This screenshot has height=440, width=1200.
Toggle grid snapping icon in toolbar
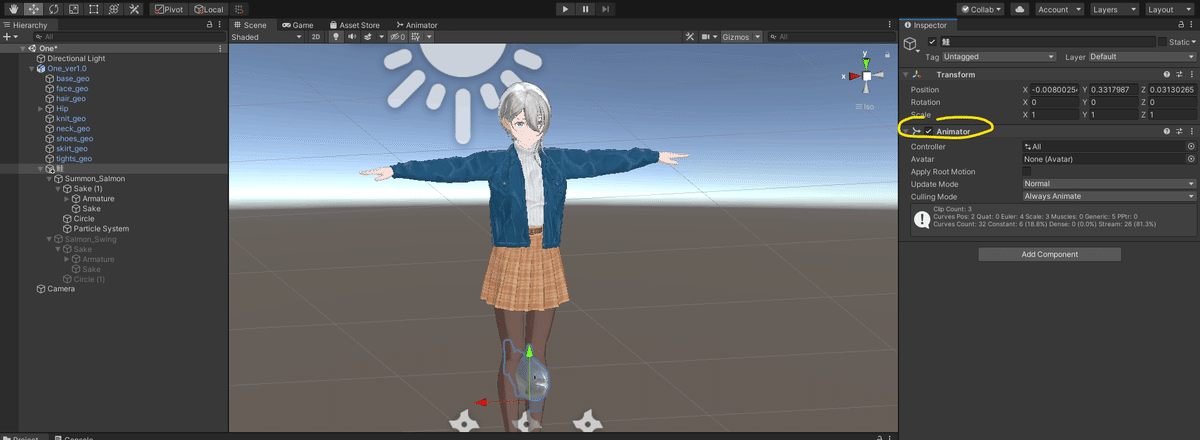point(239,8)
